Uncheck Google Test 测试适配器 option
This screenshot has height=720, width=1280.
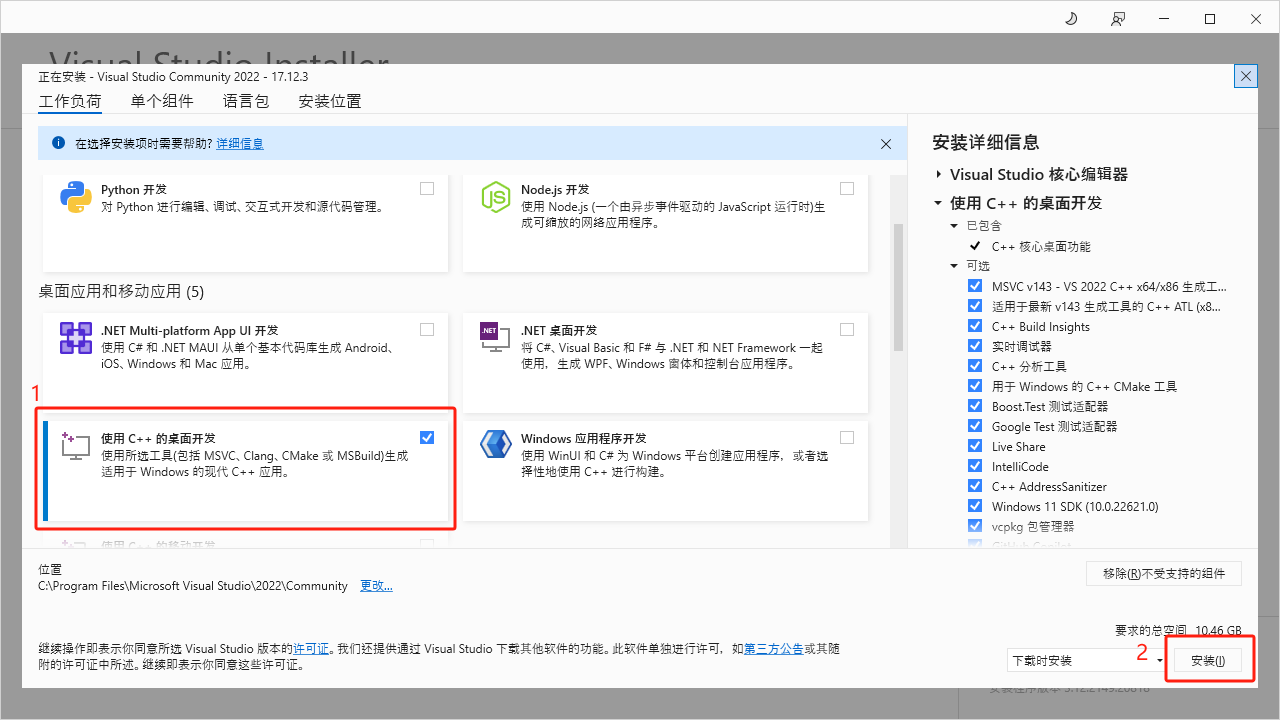click(x=975, y=426)
